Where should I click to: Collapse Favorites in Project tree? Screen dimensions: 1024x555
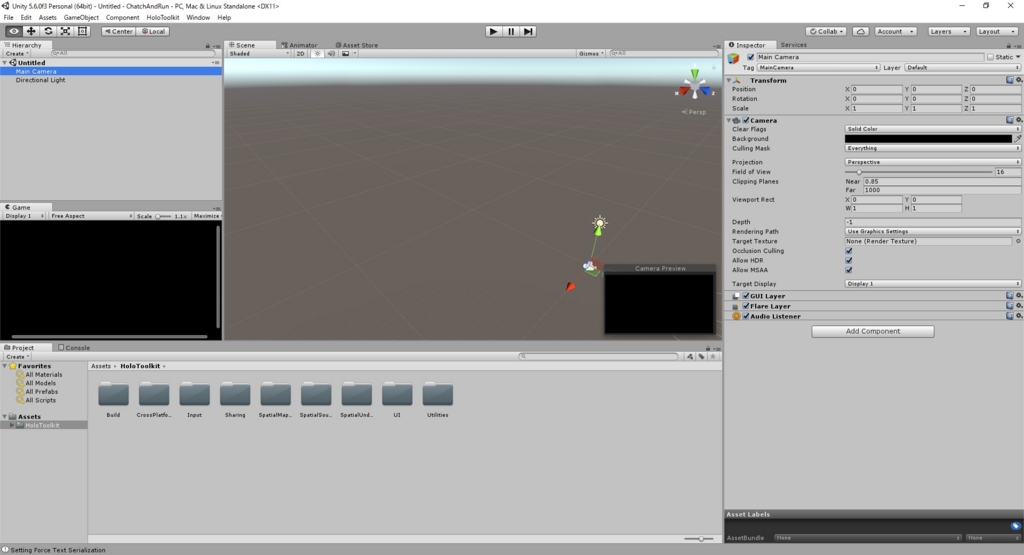pyautogui.click(x=5, y=366)
